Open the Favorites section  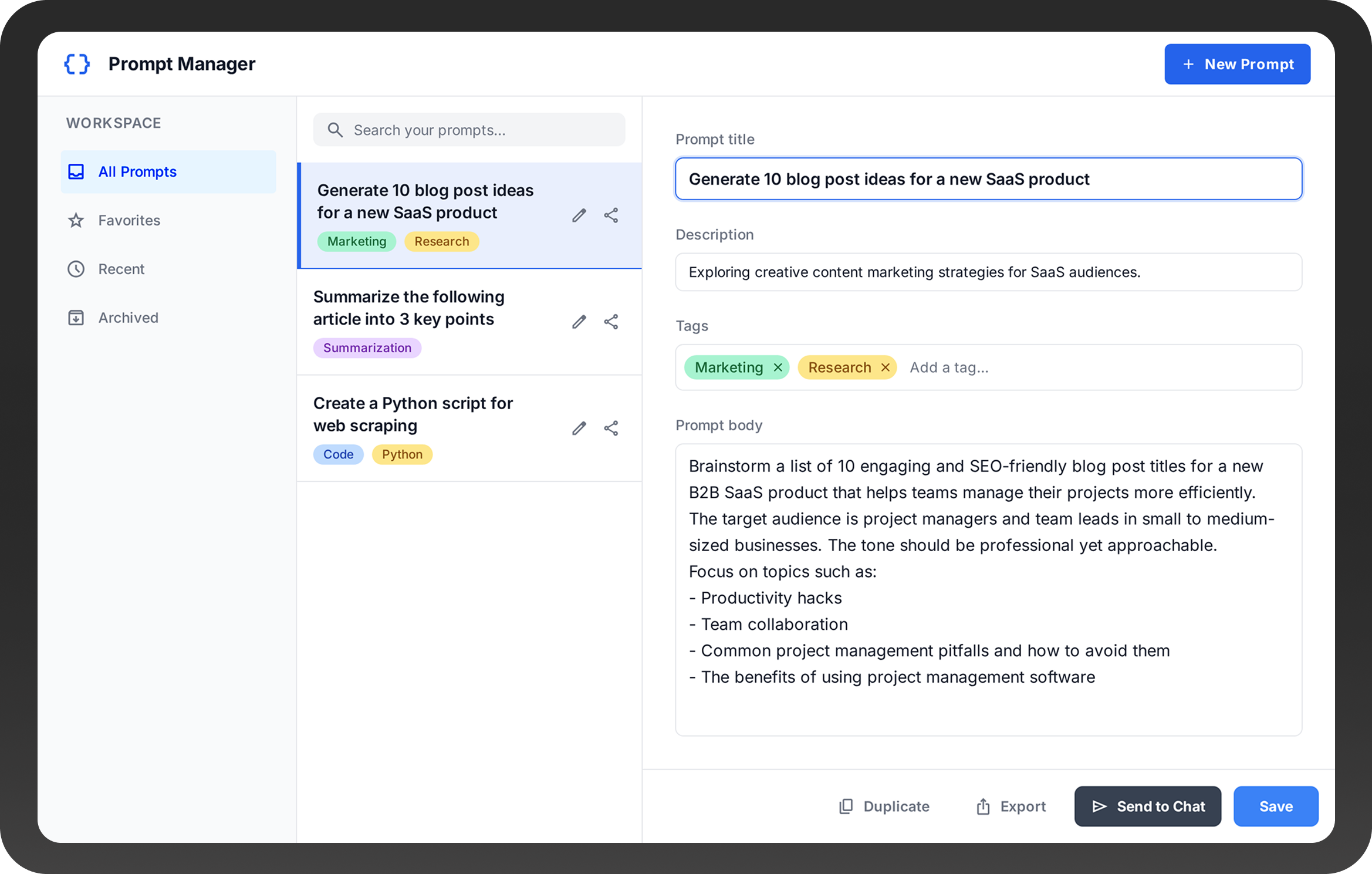pyautogui.click(x=129, y=220)
